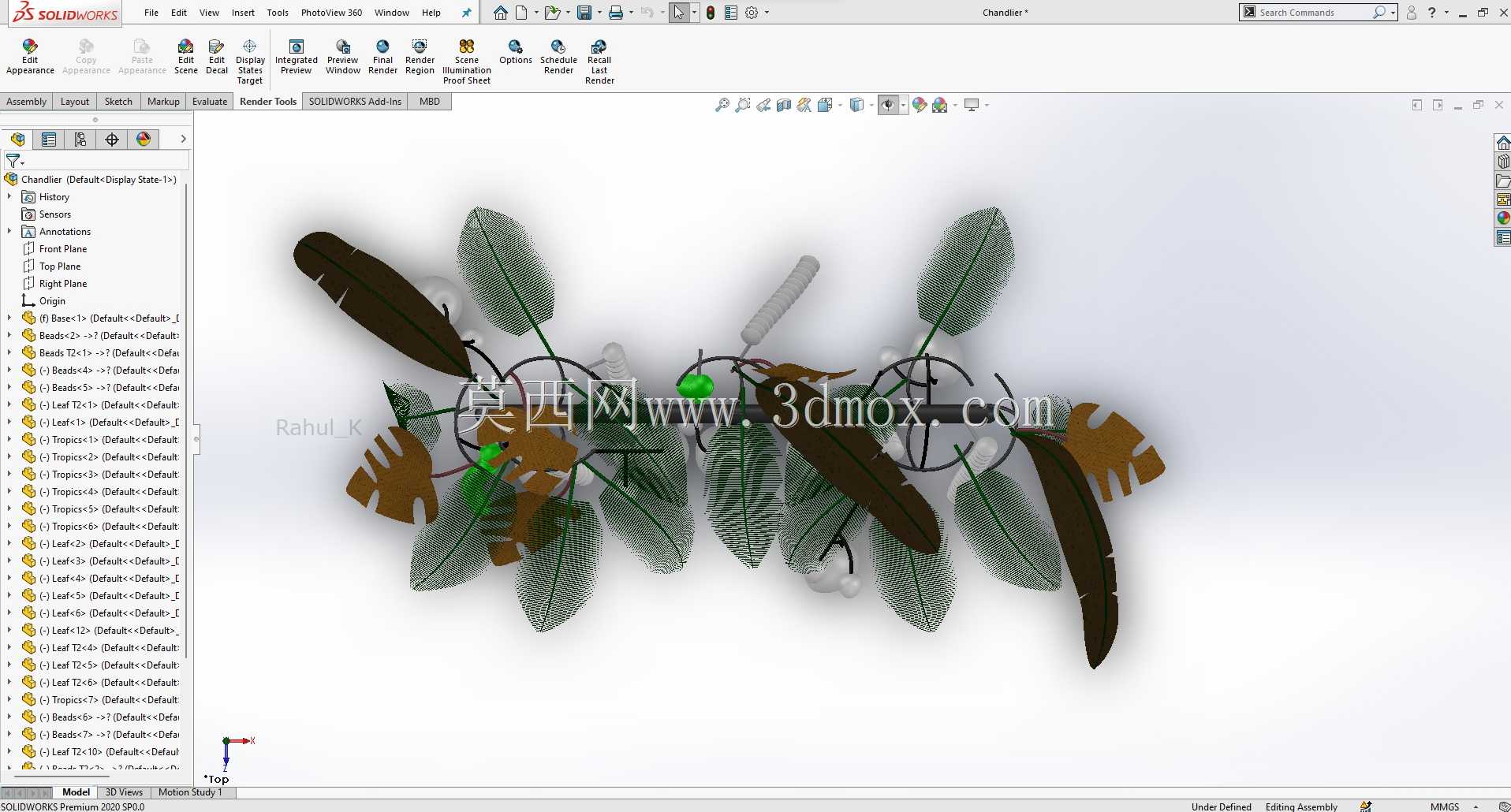This screenshot has height=812, width=1511.
Task: Switch to the 3D Views tab
Action: 124,792
